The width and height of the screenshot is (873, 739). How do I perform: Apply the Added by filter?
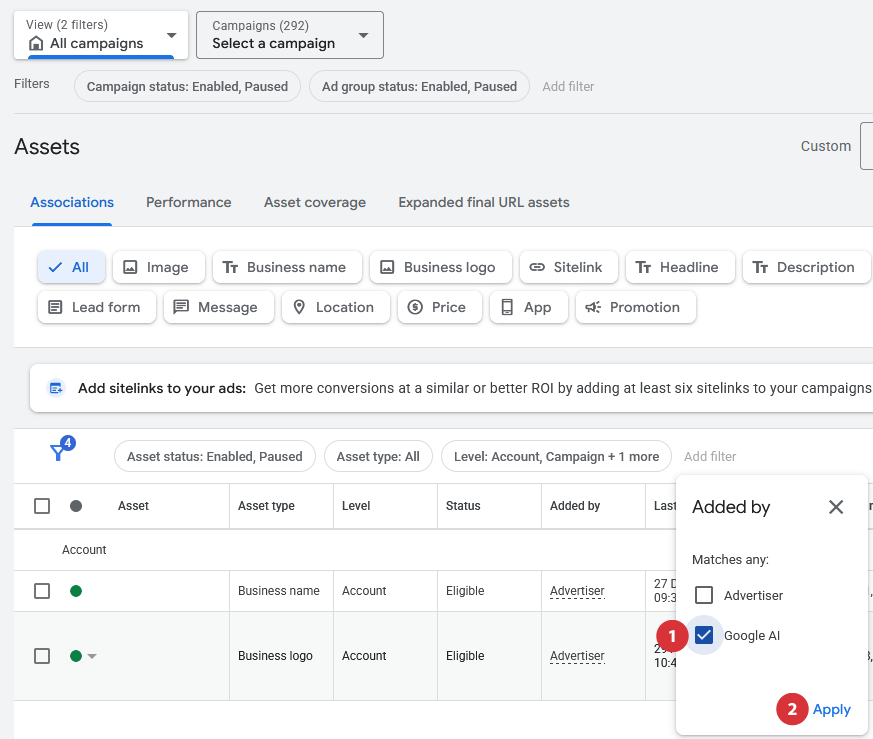coord(831,709)
